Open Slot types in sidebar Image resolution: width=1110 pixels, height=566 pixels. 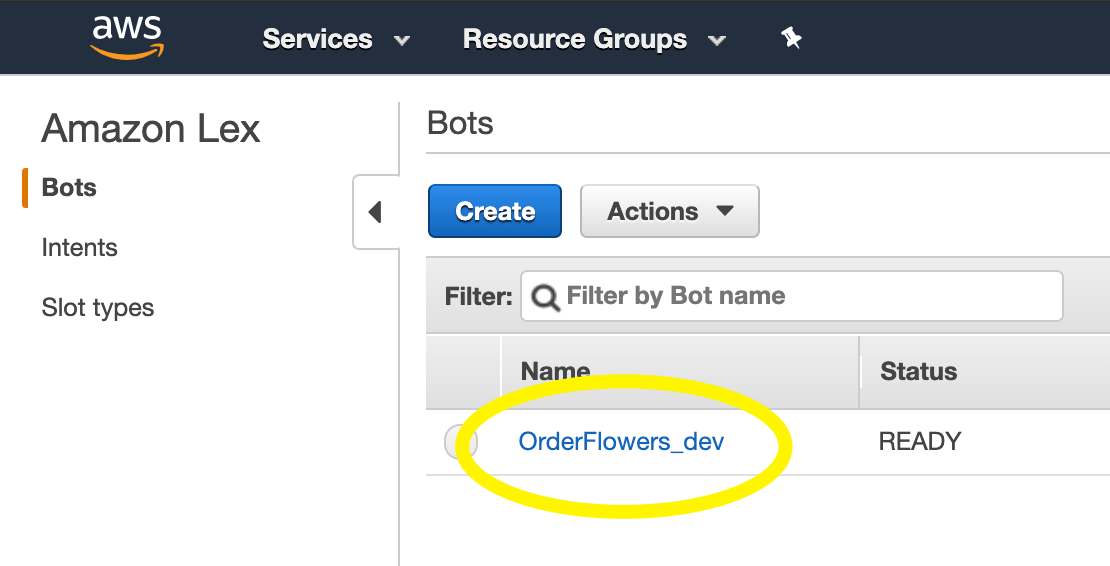[x=98, y=308]
